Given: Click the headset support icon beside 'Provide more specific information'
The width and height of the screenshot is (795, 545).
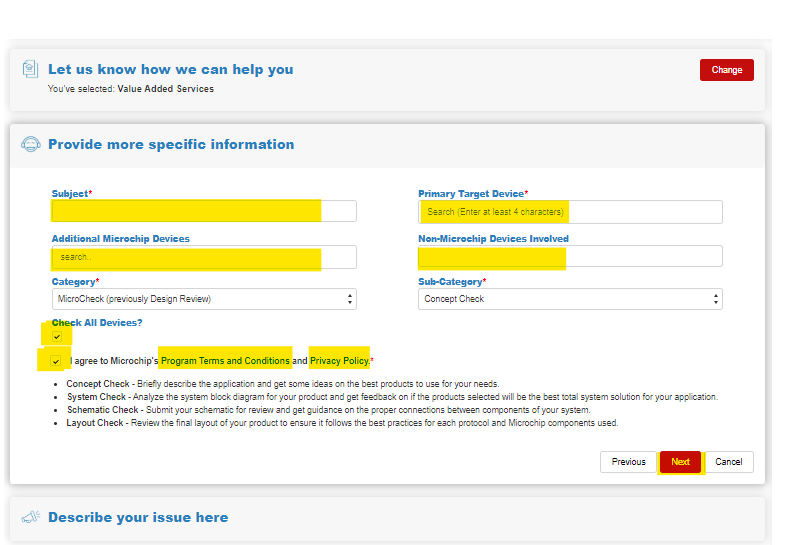Looking at the screenshot, I should click(x=30, y=144).
